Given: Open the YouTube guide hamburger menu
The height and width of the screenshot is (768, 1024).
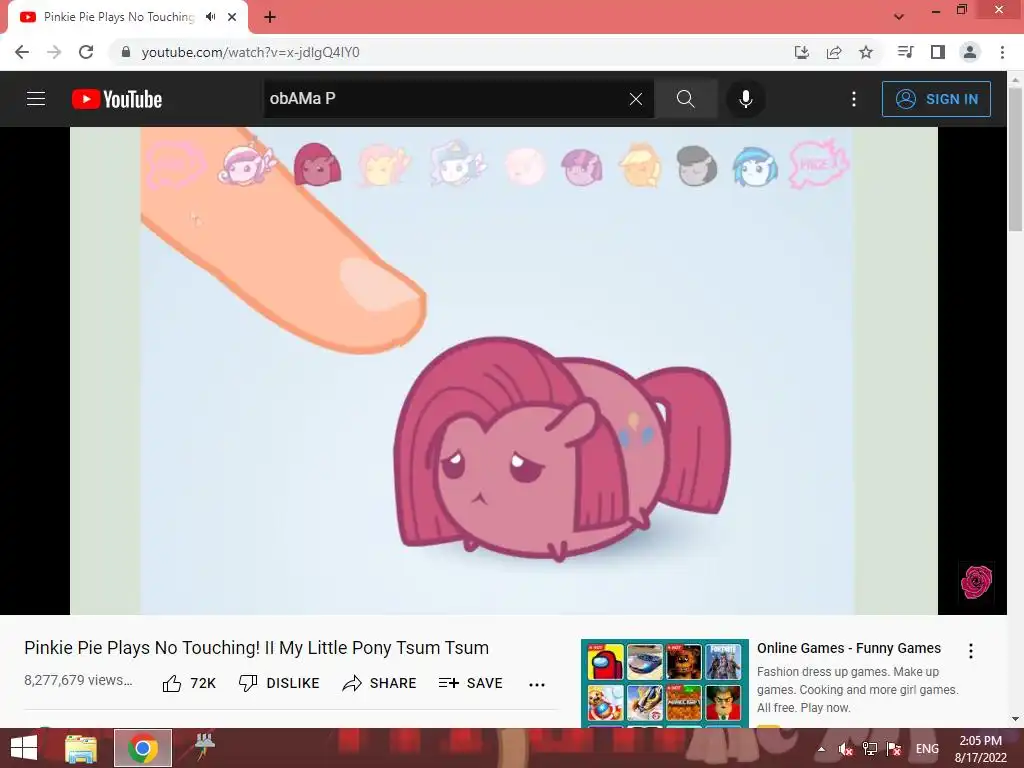Looking at the screenshot, I should (x=36, y=99).
